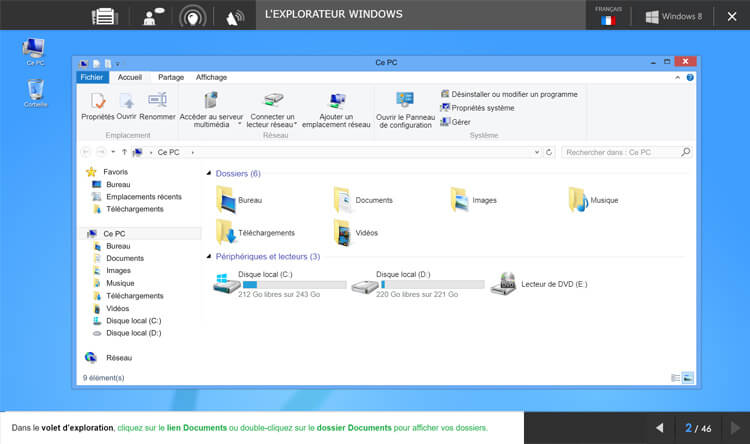This screenshot has width=750, height=444.
Task: Toggle the sound speaker icon
Action: (234, 18)
